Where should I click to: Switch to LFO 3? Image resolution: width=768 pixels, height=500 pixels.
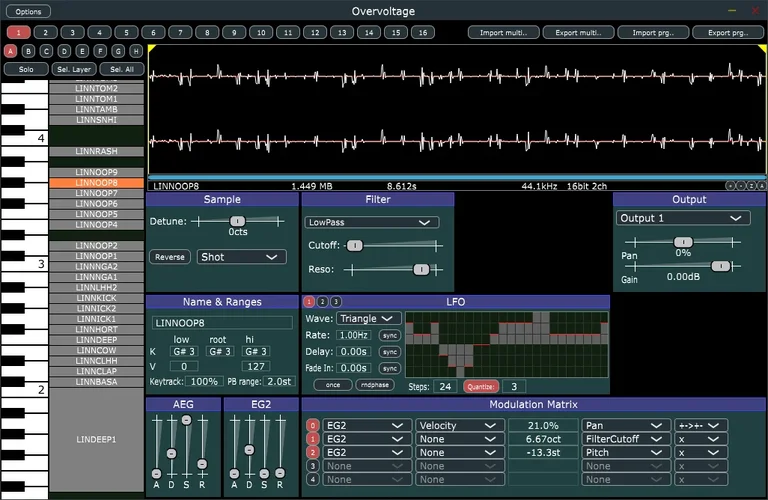click(x=336, y=302)
